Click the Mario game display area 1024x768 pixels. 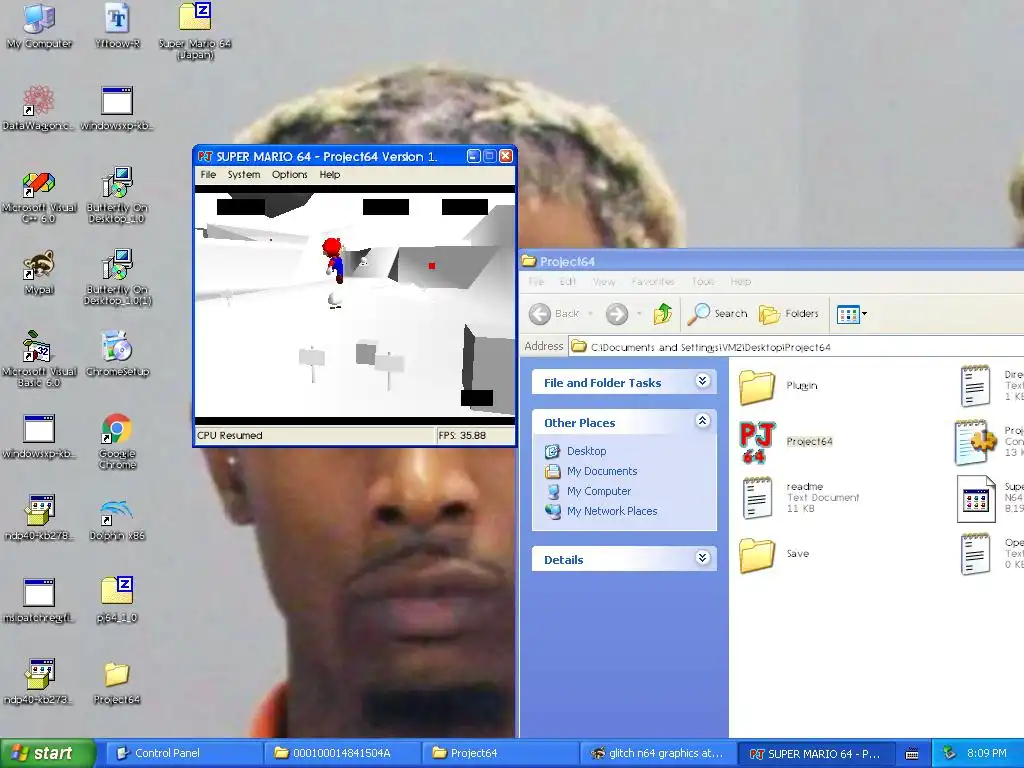click(355, 305)
